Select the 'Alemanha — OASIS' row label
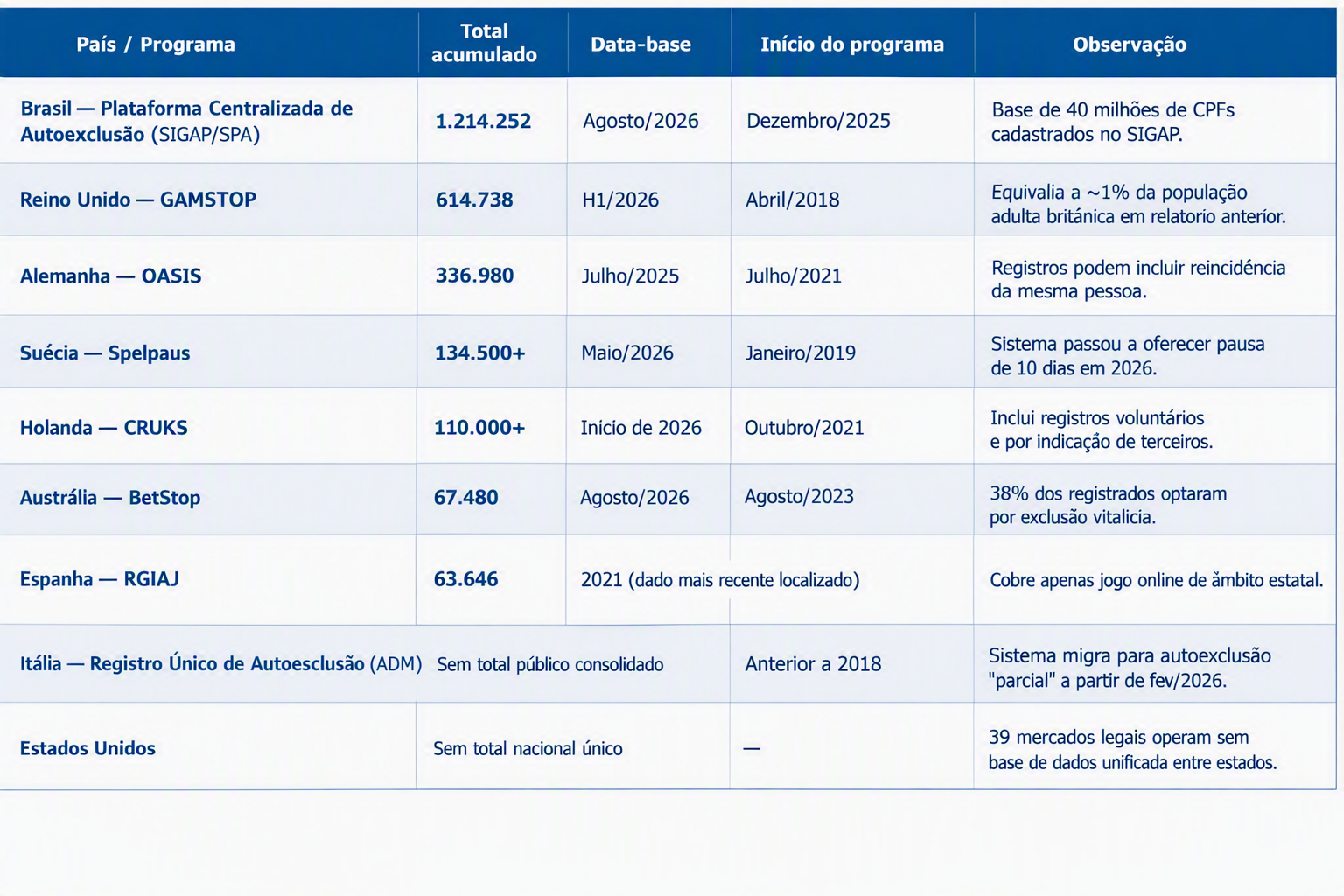The height and width of the screenshot is (896, 1344). pyautogui.click(x=111, y=276)
